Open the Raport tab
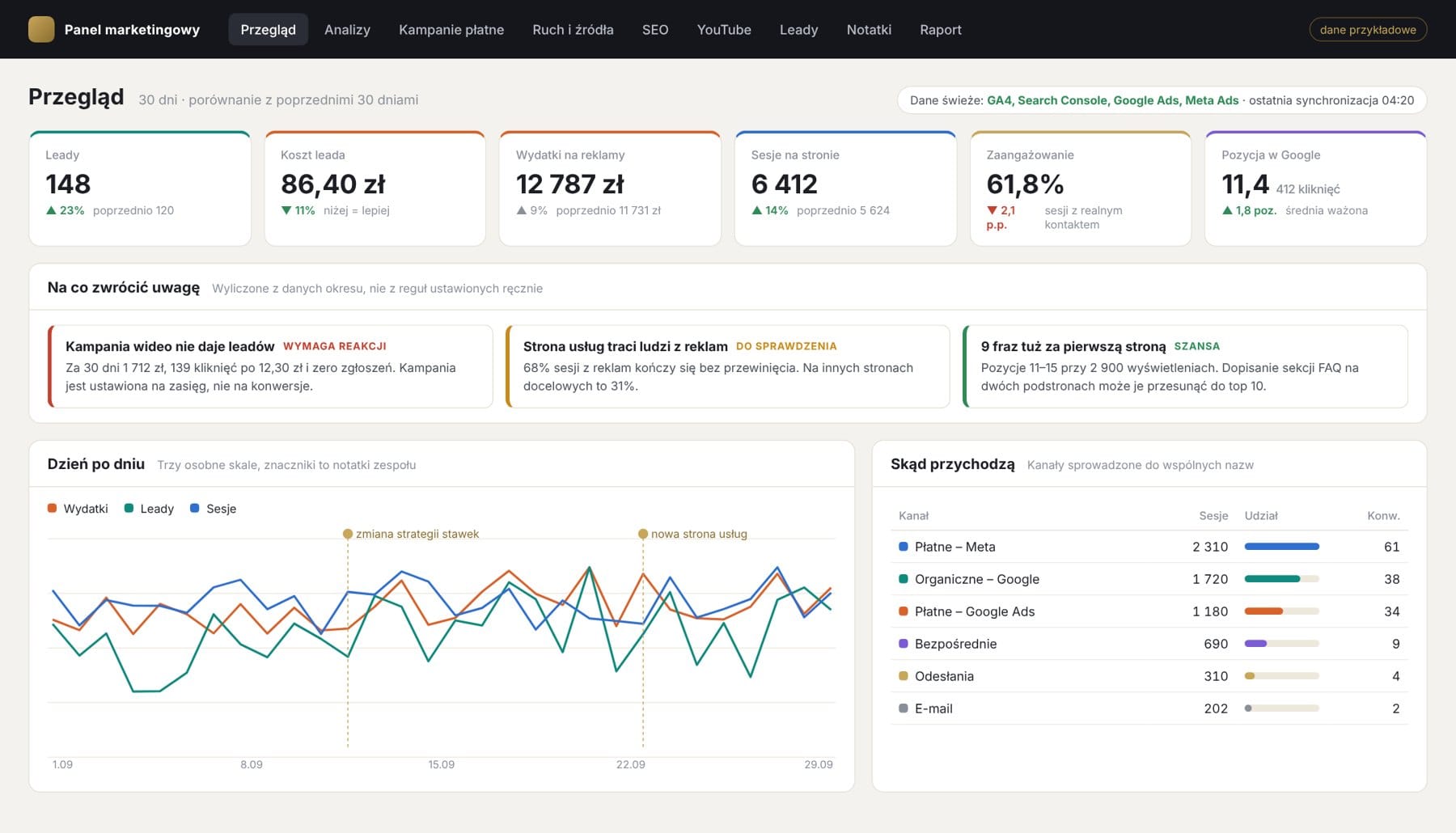The width and height of the screenshot is (1456, 833). [941, 29]
